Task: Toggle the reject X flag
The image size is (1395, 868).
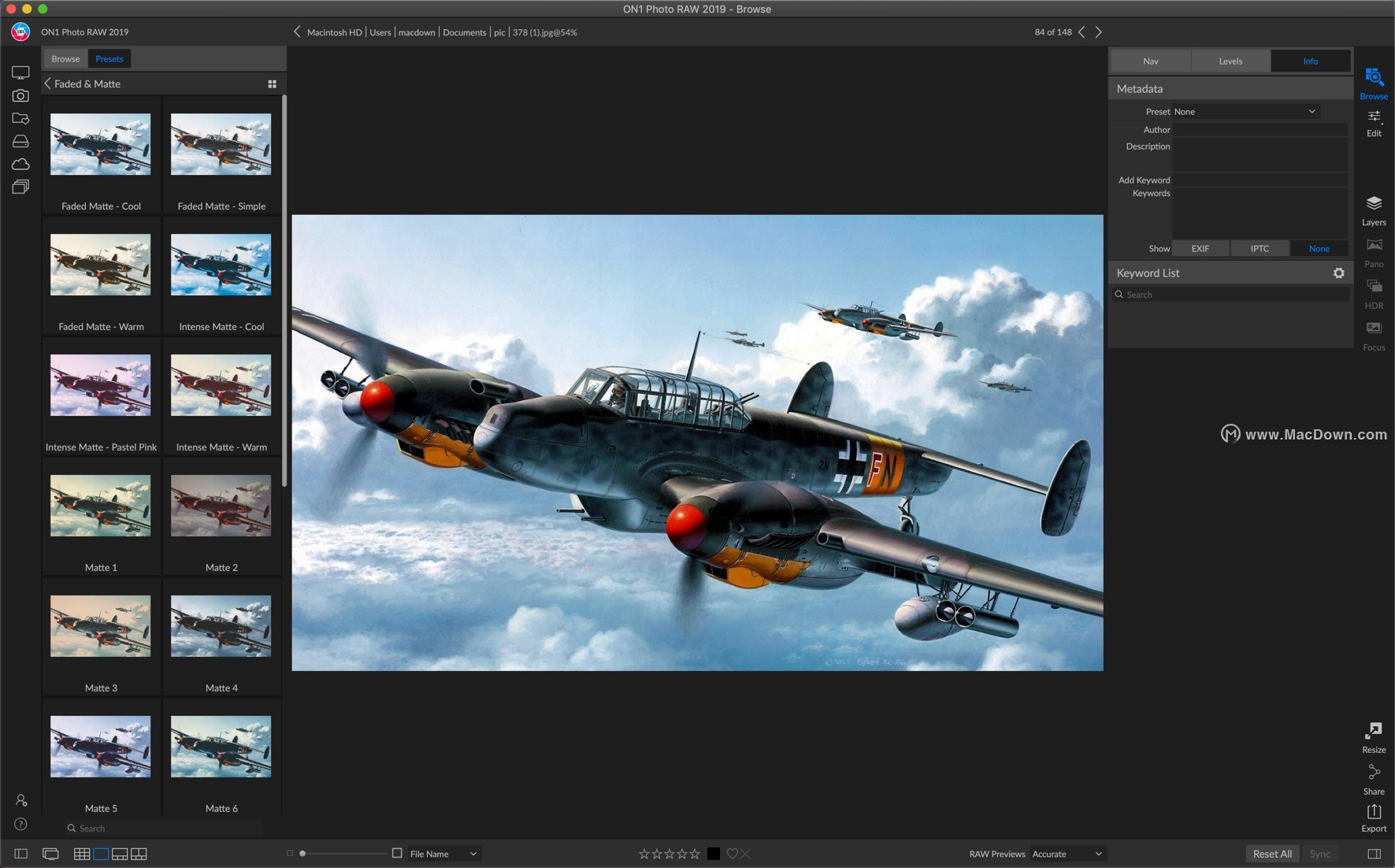Action: tap(745, 854)
